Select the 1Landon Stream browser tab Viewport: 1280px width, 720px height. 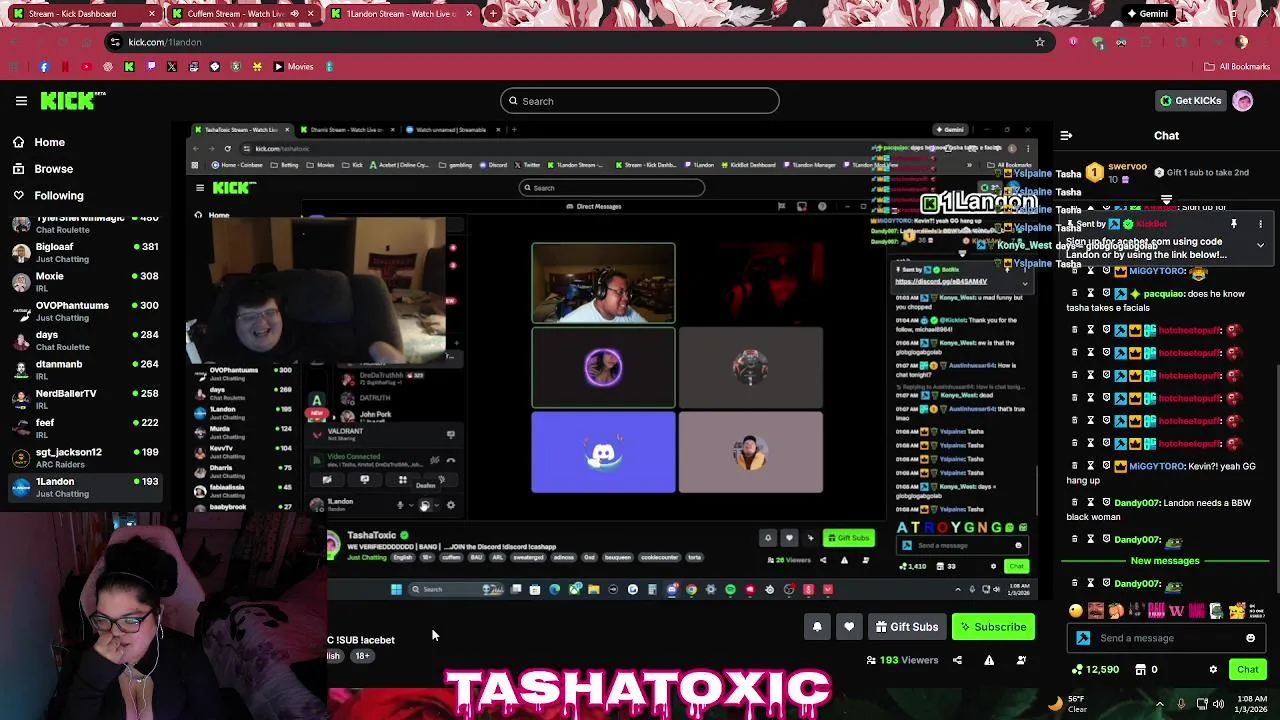[400, 14]
